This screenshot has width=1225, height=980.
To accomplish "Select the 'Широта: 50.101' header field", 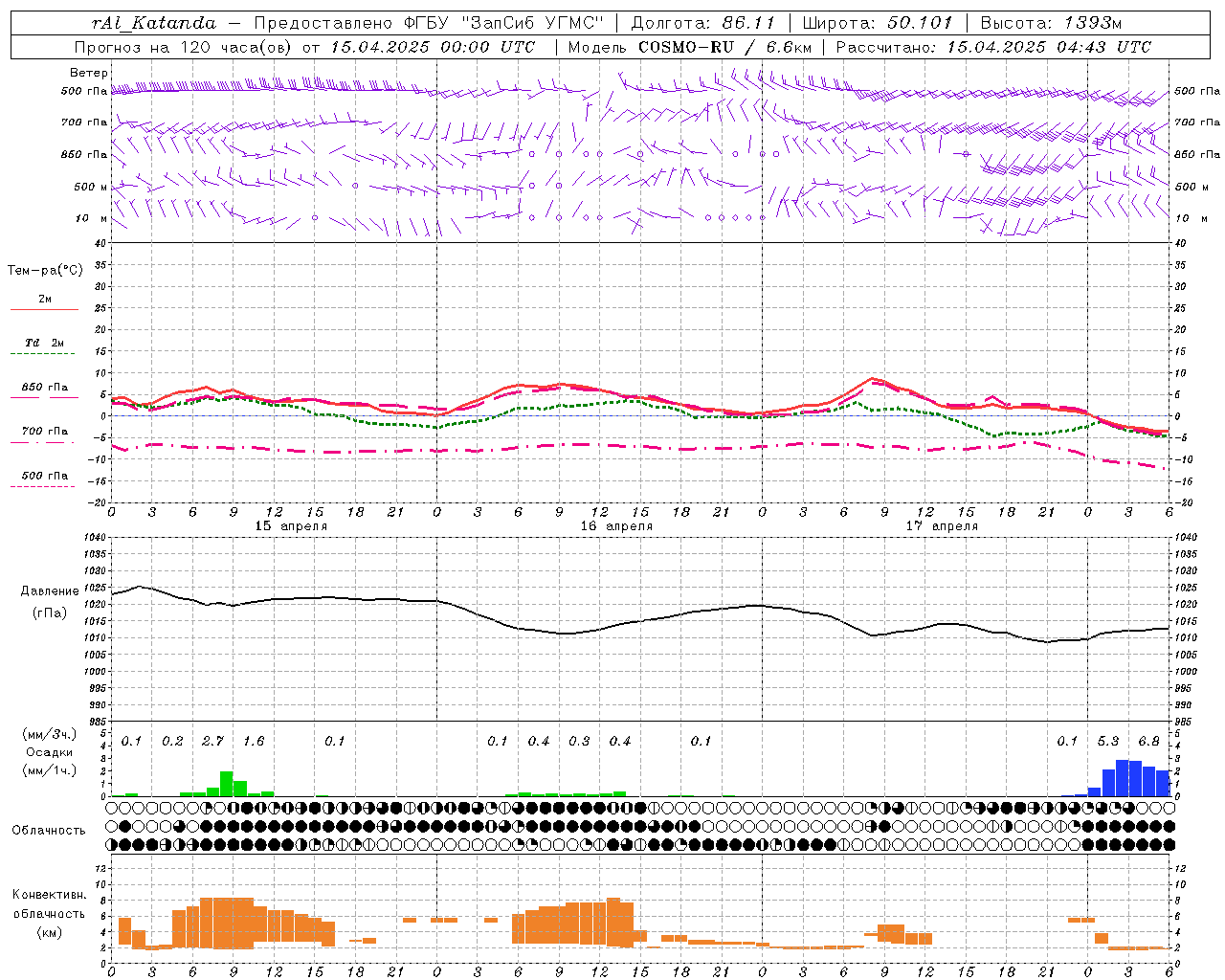I will [878, 23].
